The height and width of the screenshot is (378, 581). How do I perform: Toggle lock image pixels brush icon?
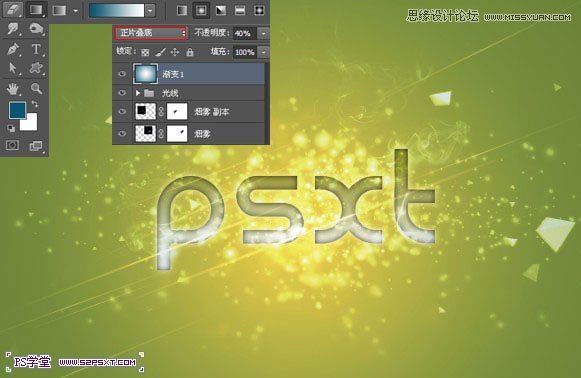(160, 52)
